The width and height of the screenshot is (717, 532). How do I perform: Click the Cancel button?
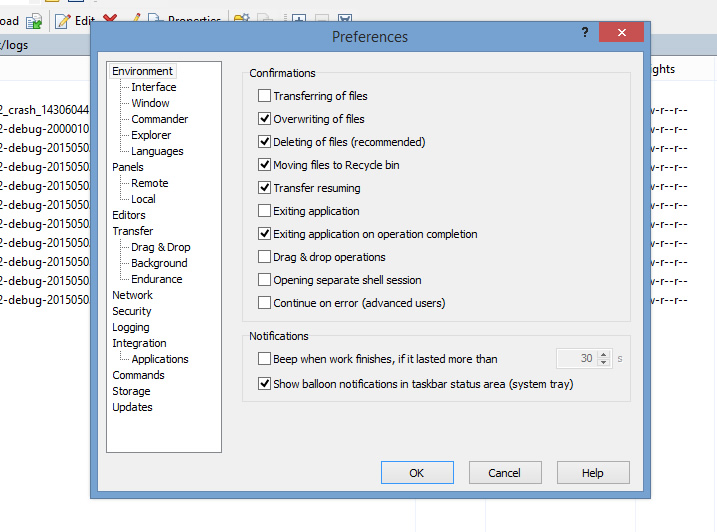pyautogui.click(x=504, y=473)
